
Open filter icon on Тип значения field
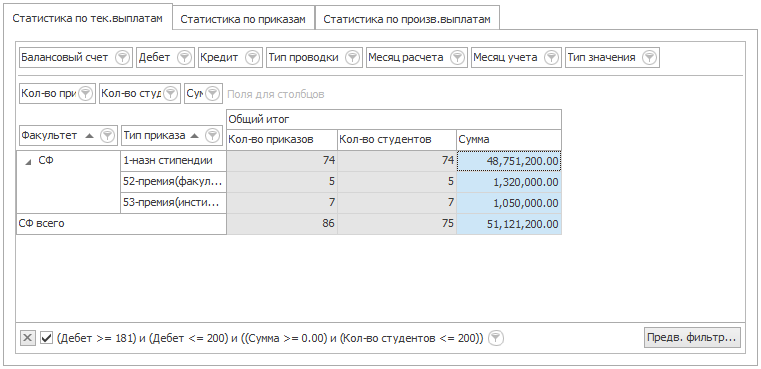pos(649,58)
